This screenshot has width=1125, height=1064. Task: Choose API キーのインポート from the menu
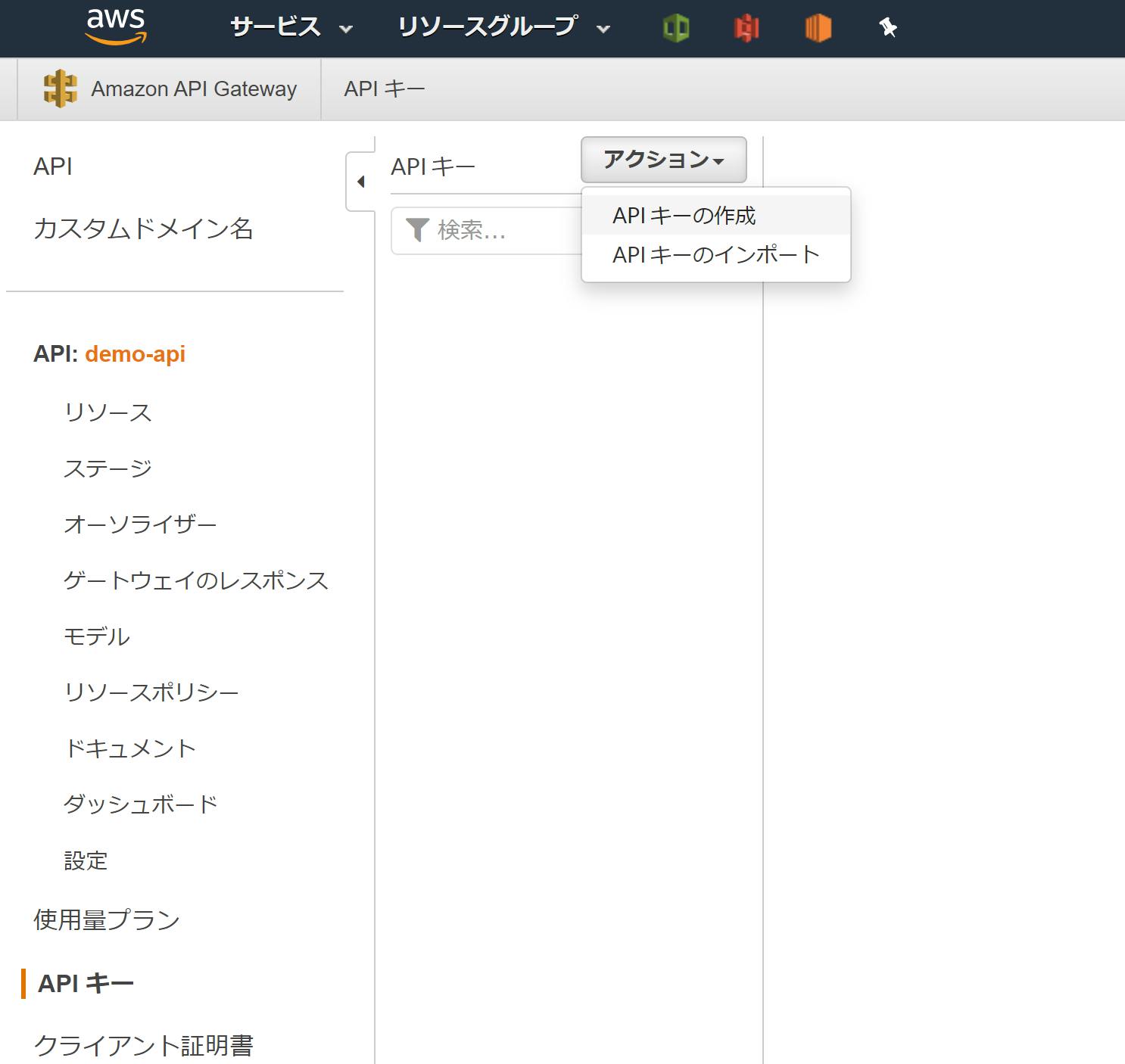coord(716,255)
